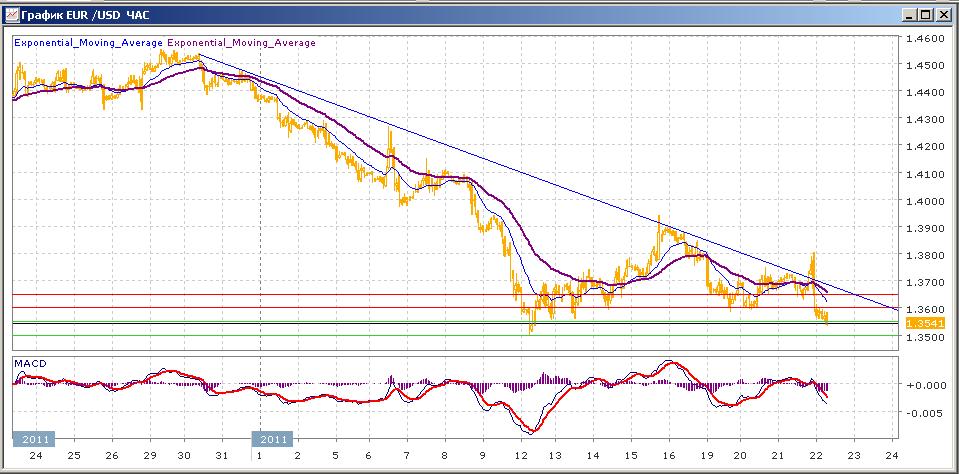The height and width of the screenshot is (474, 959).
Task: Click the 1.3900 price axis label
Action: click(925, 228)
